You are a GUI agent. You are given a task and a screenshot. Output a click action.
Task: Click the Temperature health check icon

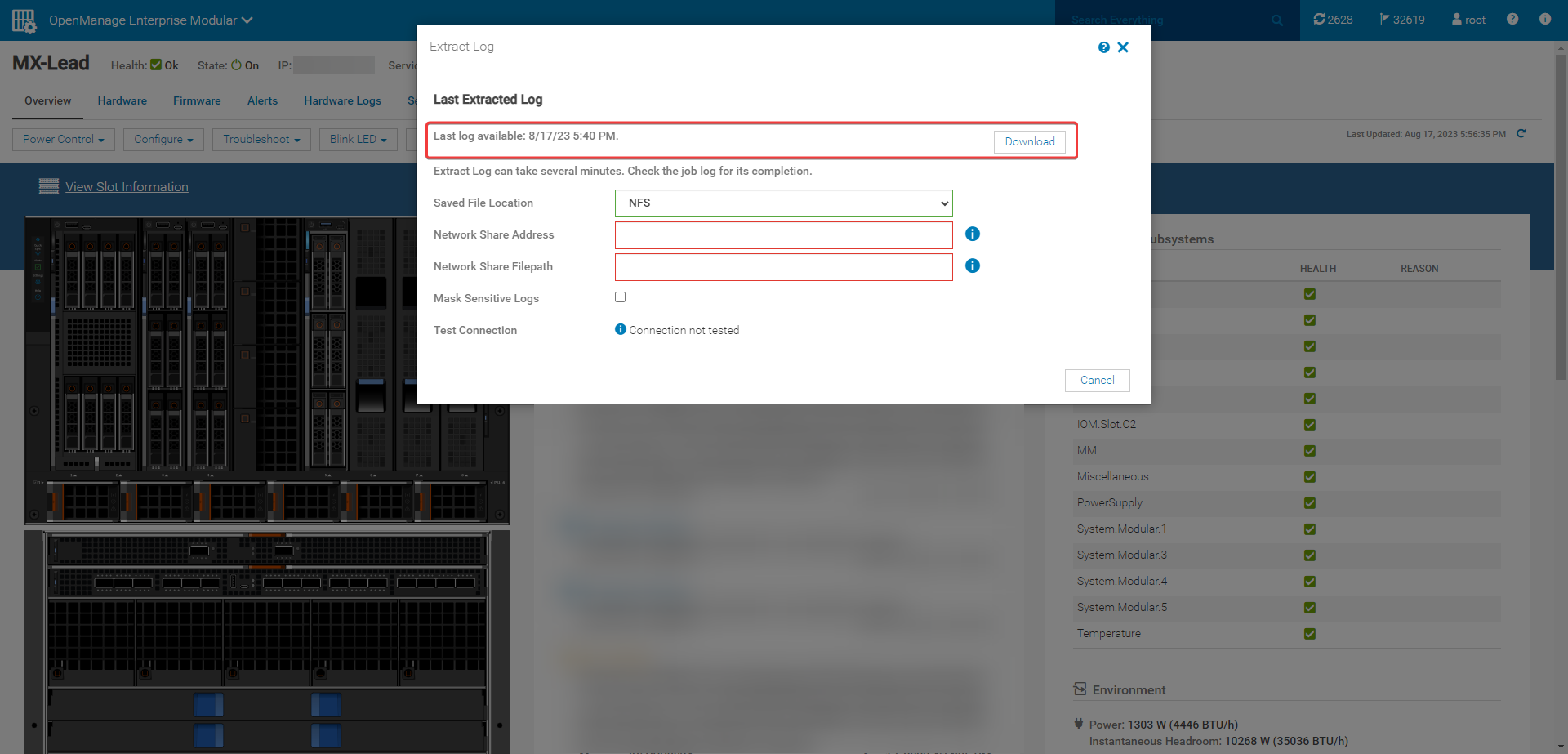tap(1310, 634)
